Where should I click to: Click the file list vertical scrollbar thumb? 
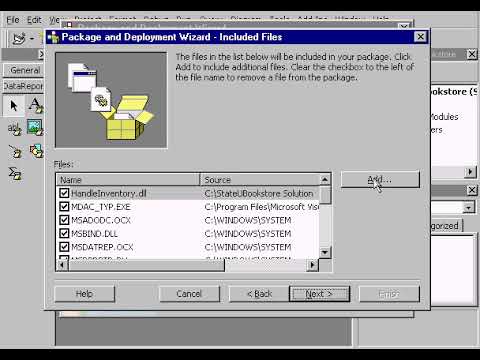[x=325, y=195]
